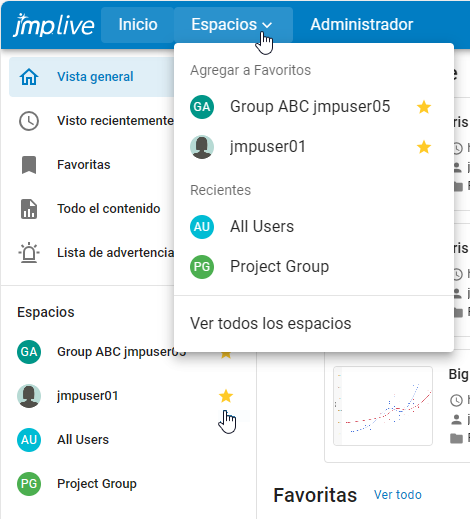The image size is (470, 519).
Task: Toggle jmpuser01 favorite star in dropdown
Action: pos(424,147)
